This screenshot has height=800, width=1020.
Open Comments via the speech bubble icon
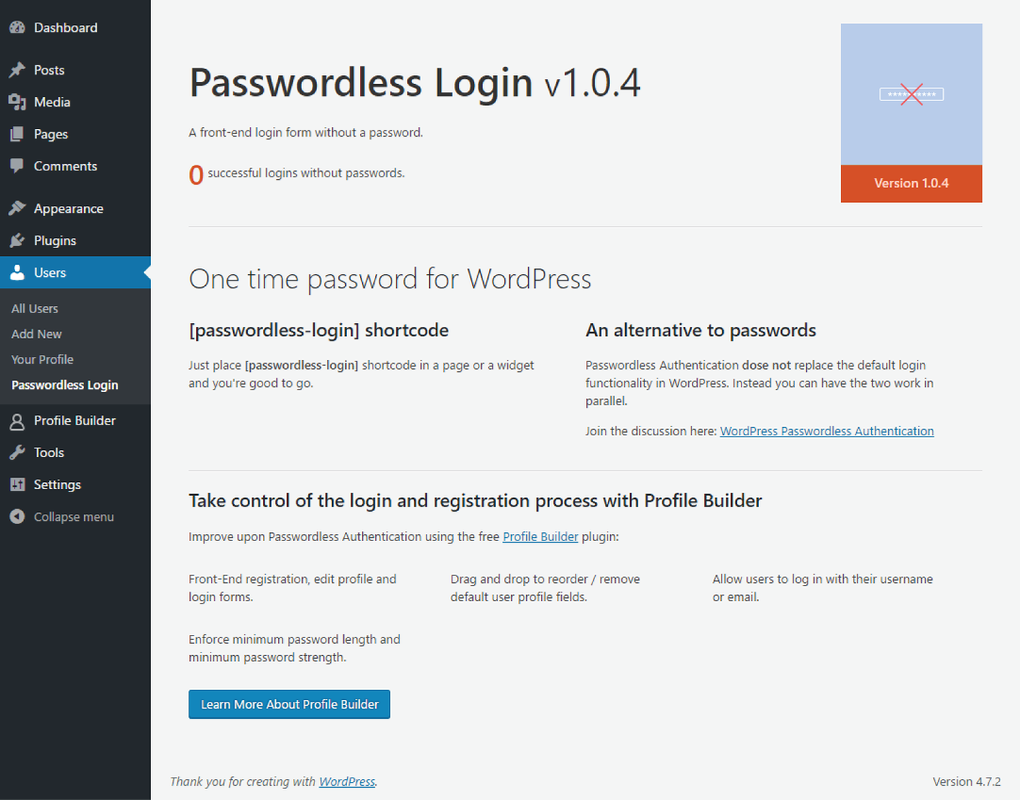point(16,166)
